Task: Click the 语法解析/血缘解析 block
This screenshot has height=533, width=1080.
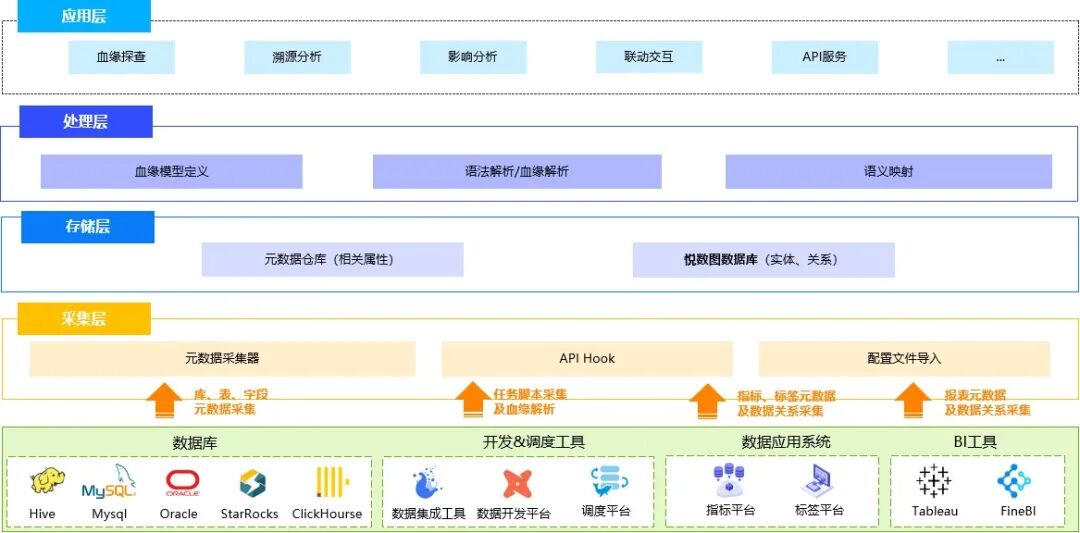Action: [x=517, y=171]
